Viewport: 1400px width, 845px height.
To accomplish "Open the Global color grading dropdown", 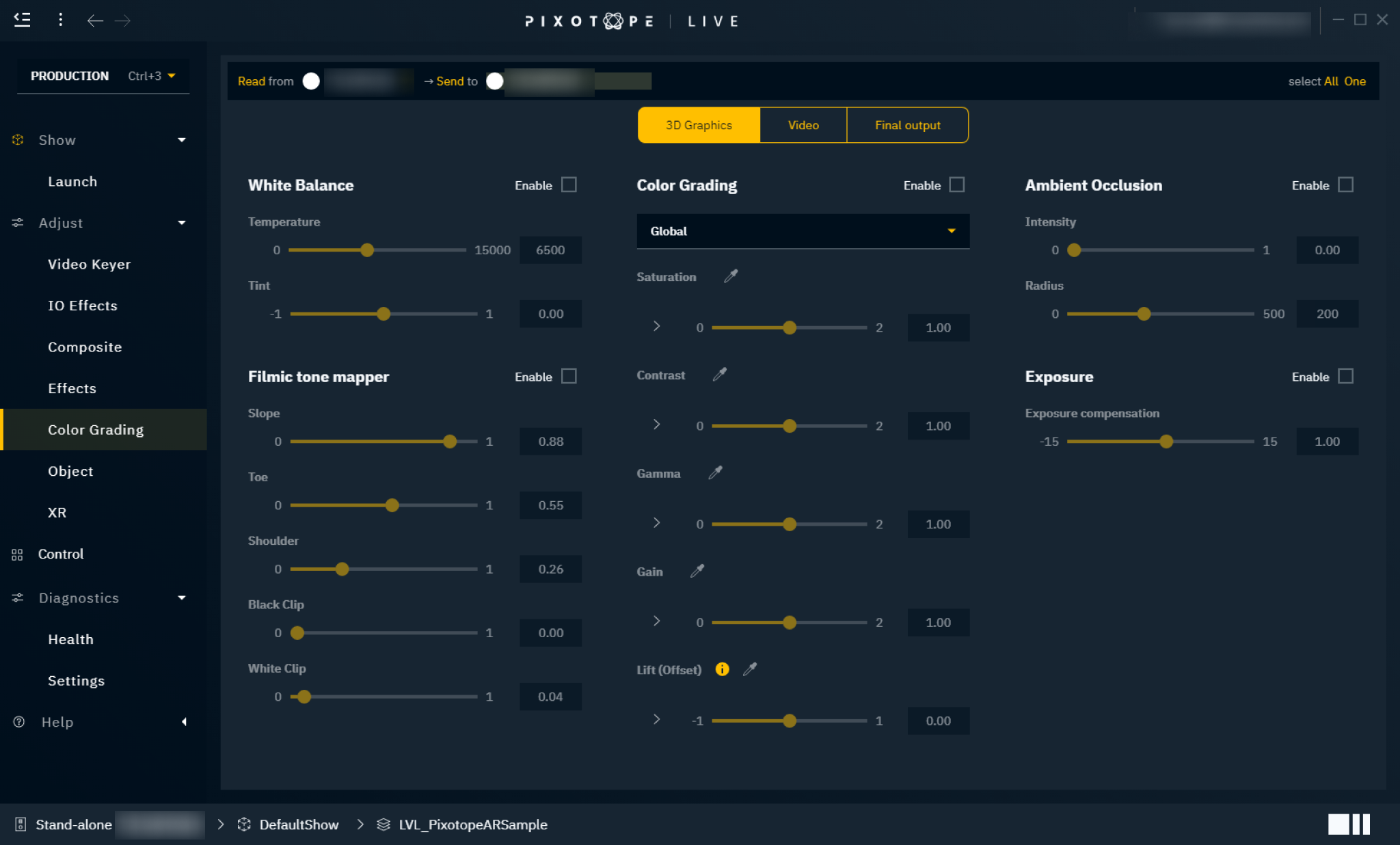I will tap(803, 231).
